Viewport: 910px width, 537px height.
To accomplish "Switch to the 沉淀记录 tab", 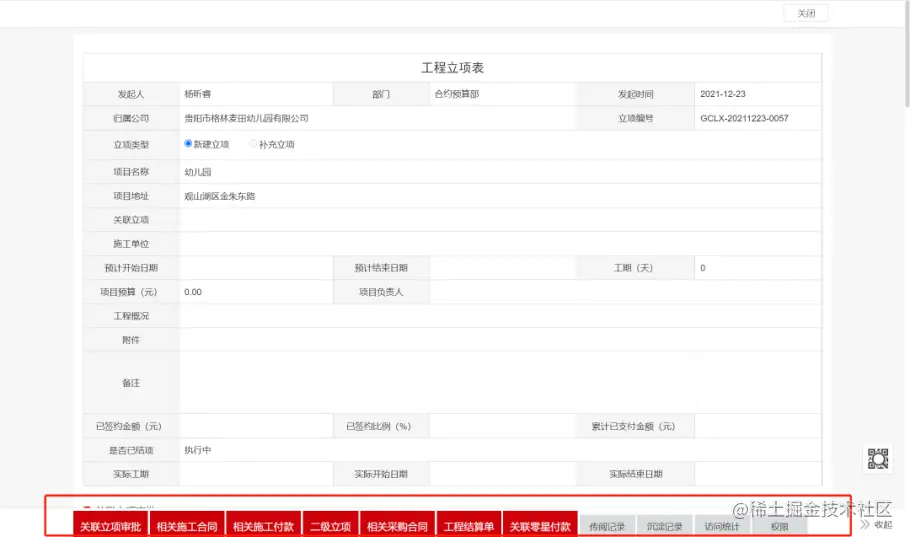I will 665,526.
